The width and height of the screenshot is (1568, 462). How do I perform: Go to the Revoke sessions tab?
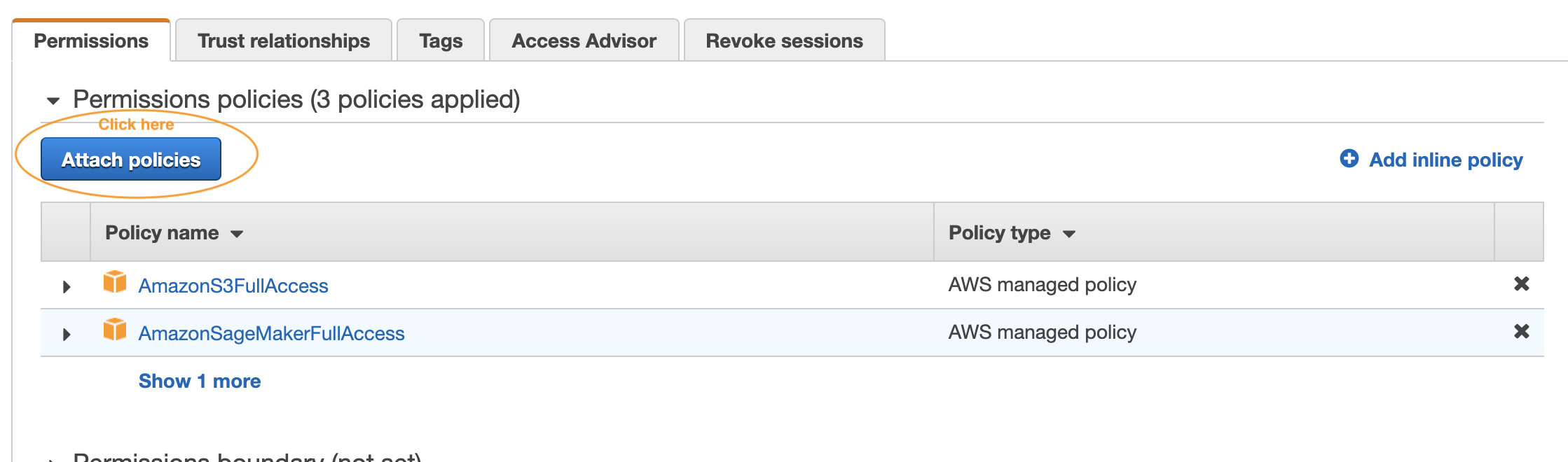[784, 41]
